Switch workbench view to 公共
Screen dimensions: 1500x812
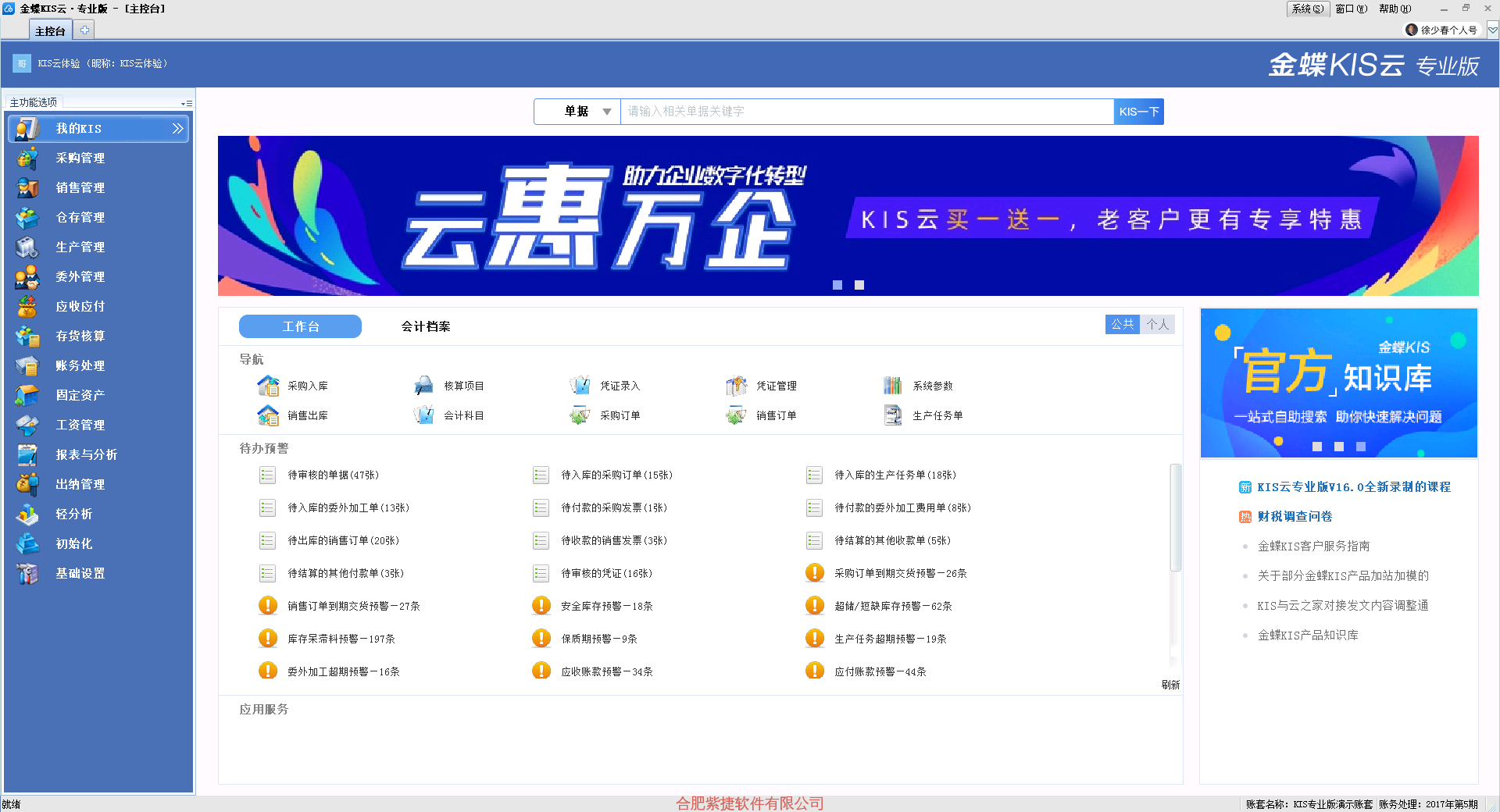pyautogui.click(x=1123, y=324)
